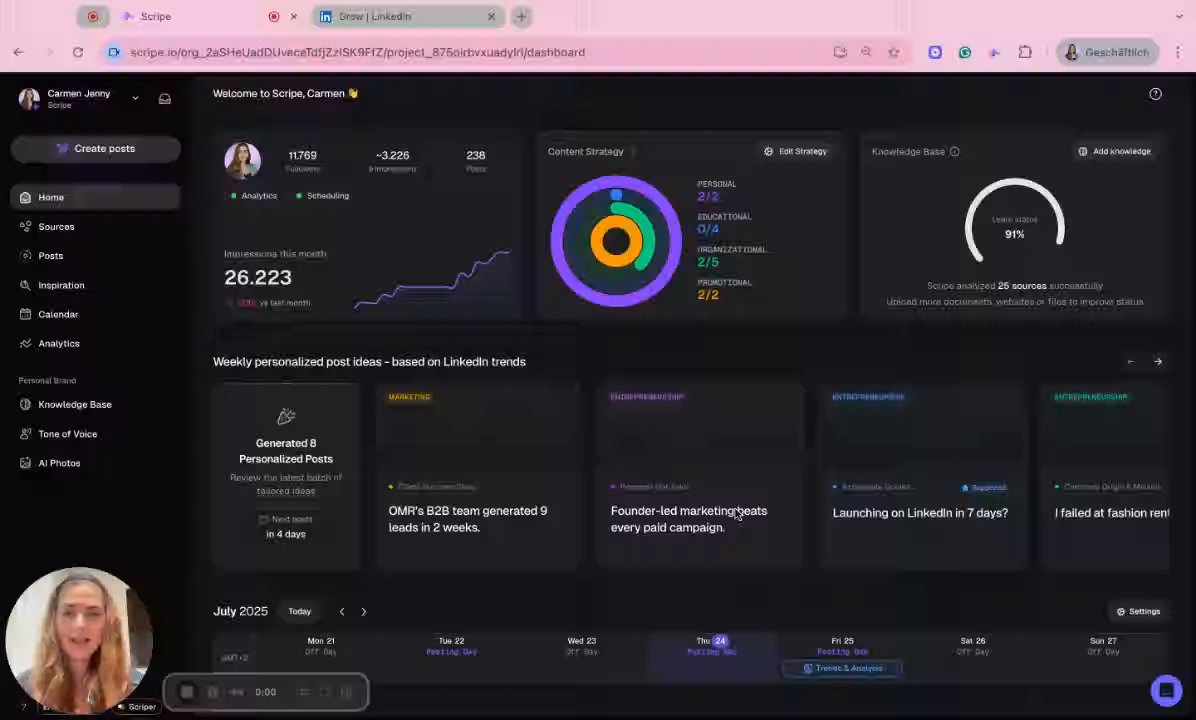Click the EDUCATIONAL 0/4 legend

coord(725,223)
